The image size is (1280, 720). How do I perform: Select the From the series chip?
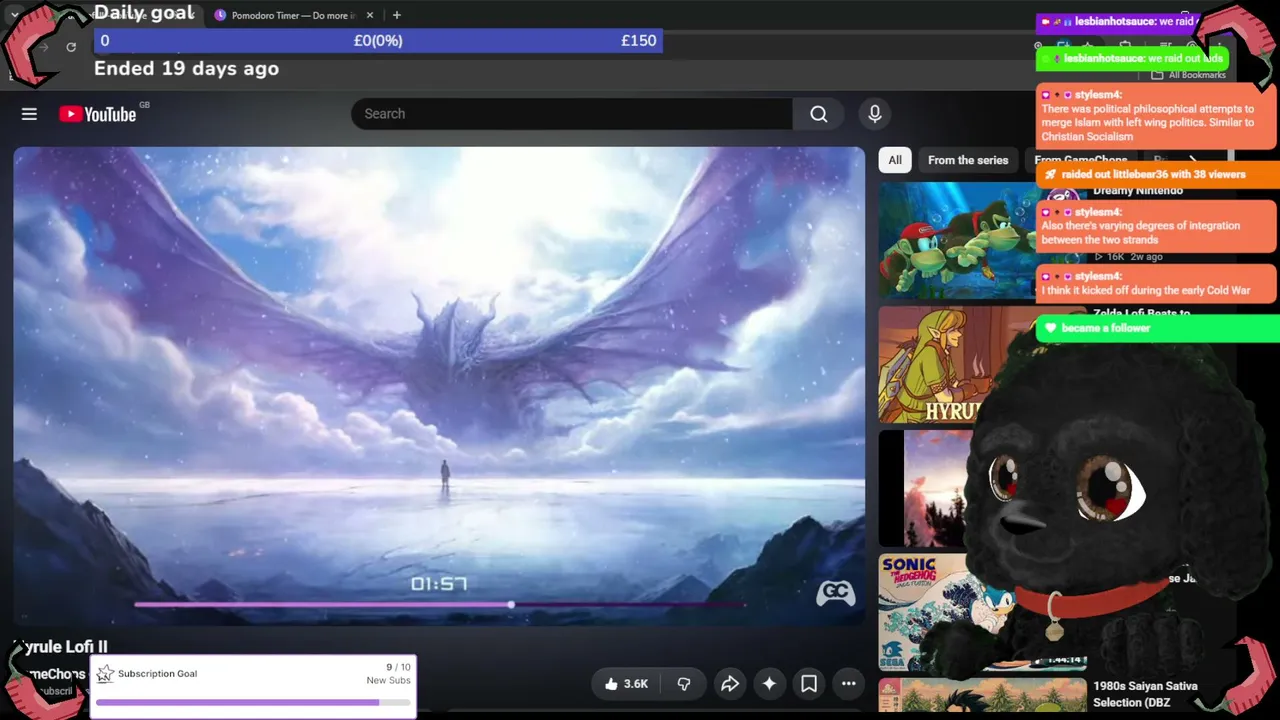pyautogui.click(x=968, y=160)
